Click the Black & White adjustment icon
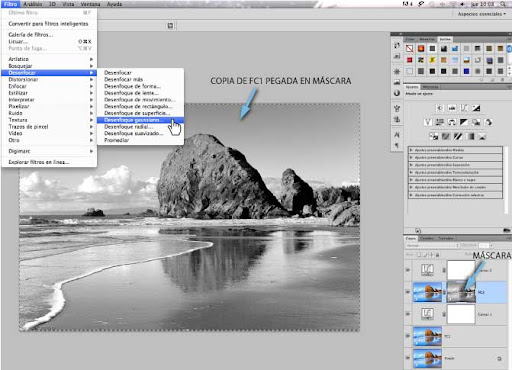The height and width of the screenshot is (370, 512). (x=464, y=122)
